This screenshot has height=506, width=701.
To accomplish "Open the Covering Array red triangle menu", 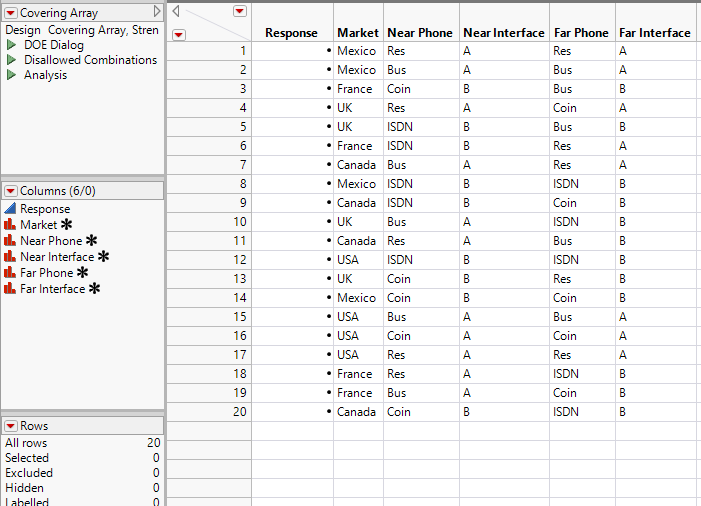I will pos(11,12).
